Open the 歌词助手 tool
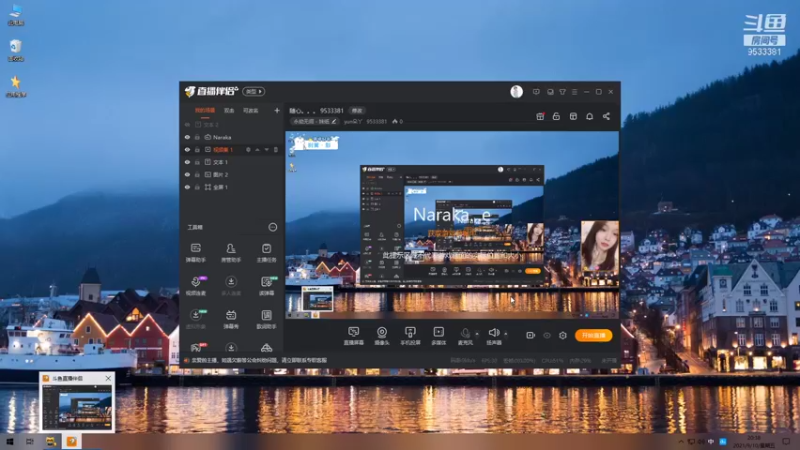This screenshot has width=800, height=450. 266,319
